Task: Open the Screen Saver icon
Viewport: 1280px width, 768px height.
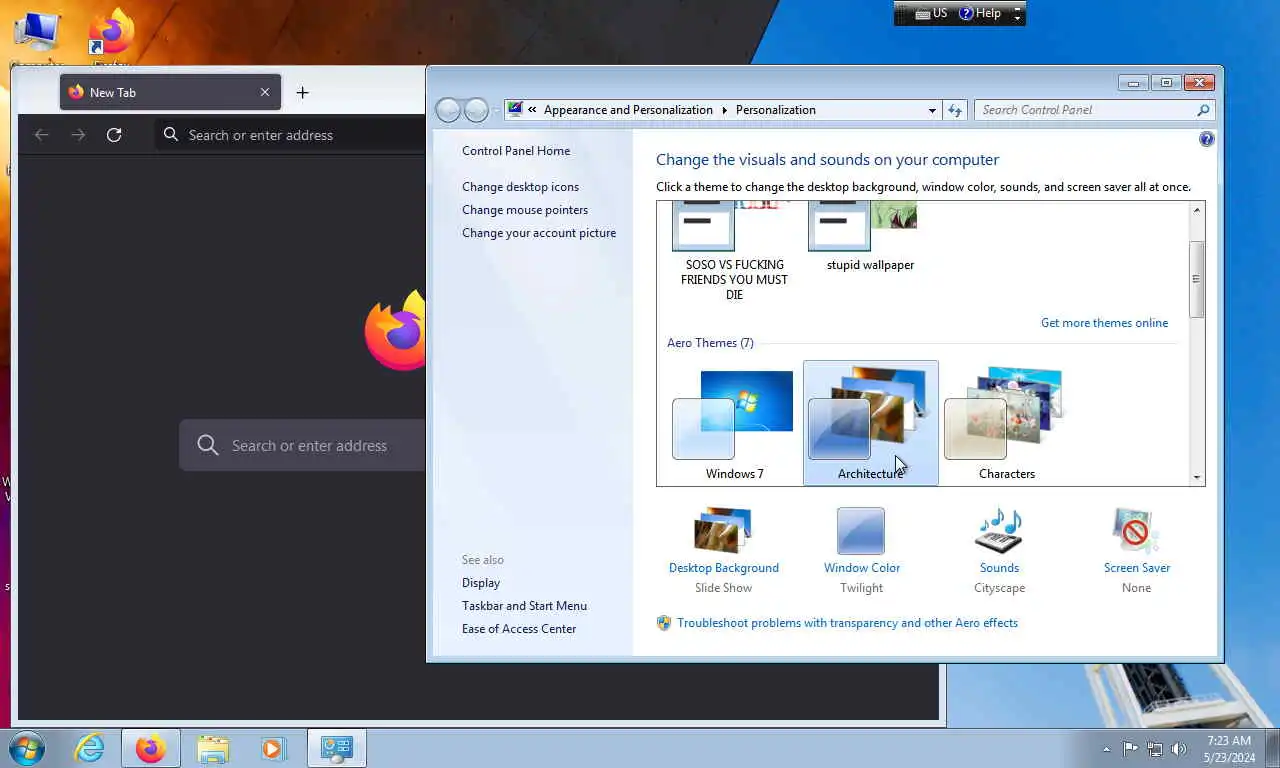Action: (1136, 531)
